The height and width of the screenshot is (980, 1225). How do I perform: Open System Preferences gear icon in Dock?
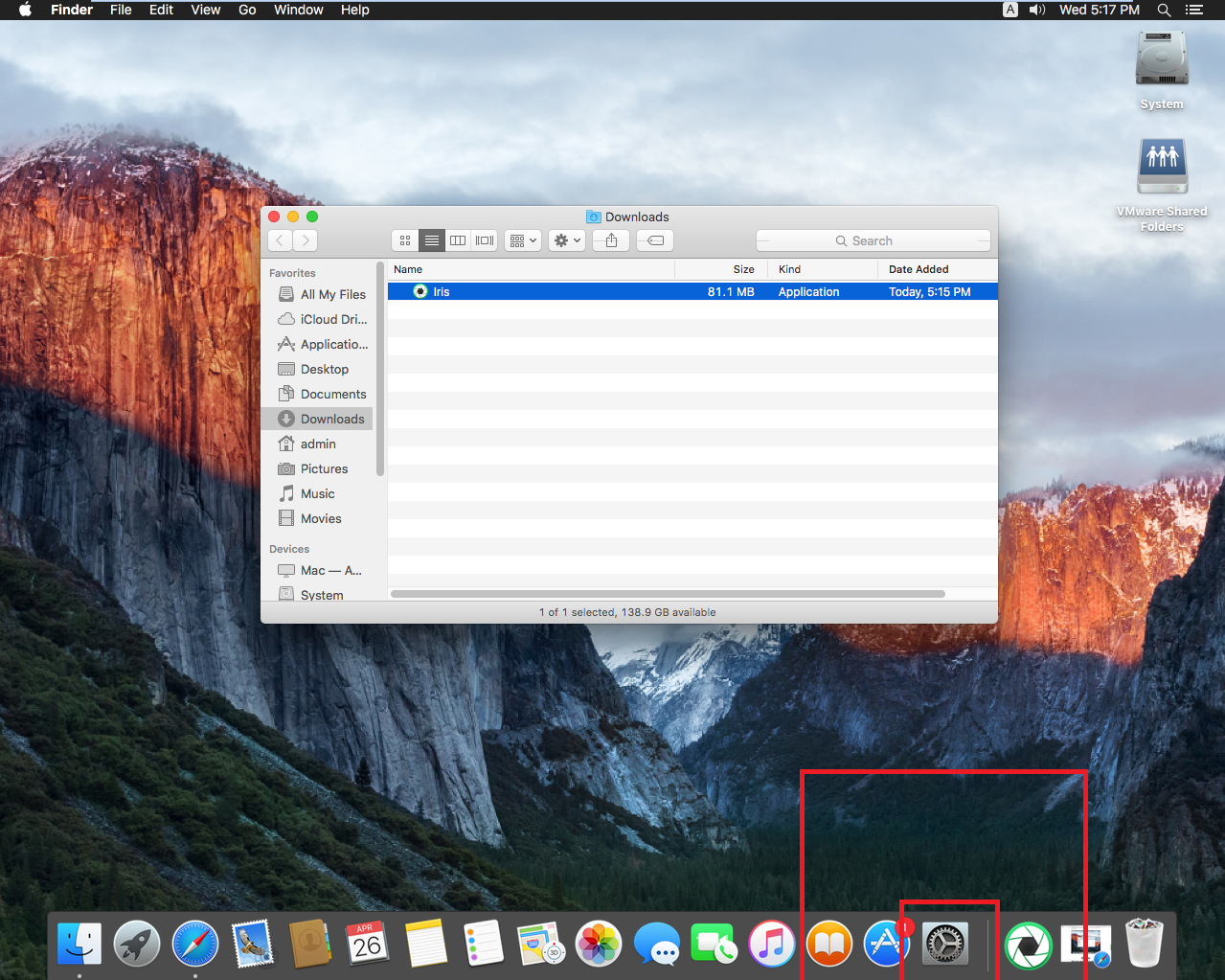(x=945, y=945)
